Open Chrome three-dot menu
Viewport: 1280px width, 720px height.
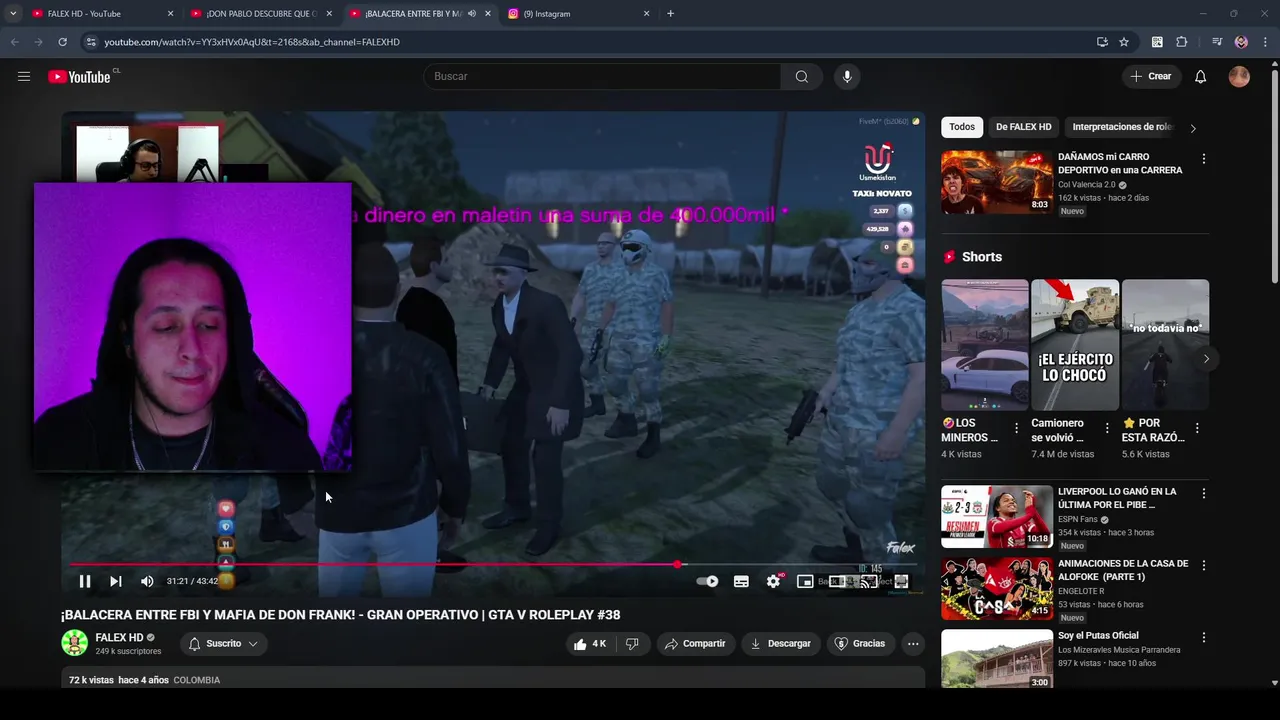tap(1265, 42)
